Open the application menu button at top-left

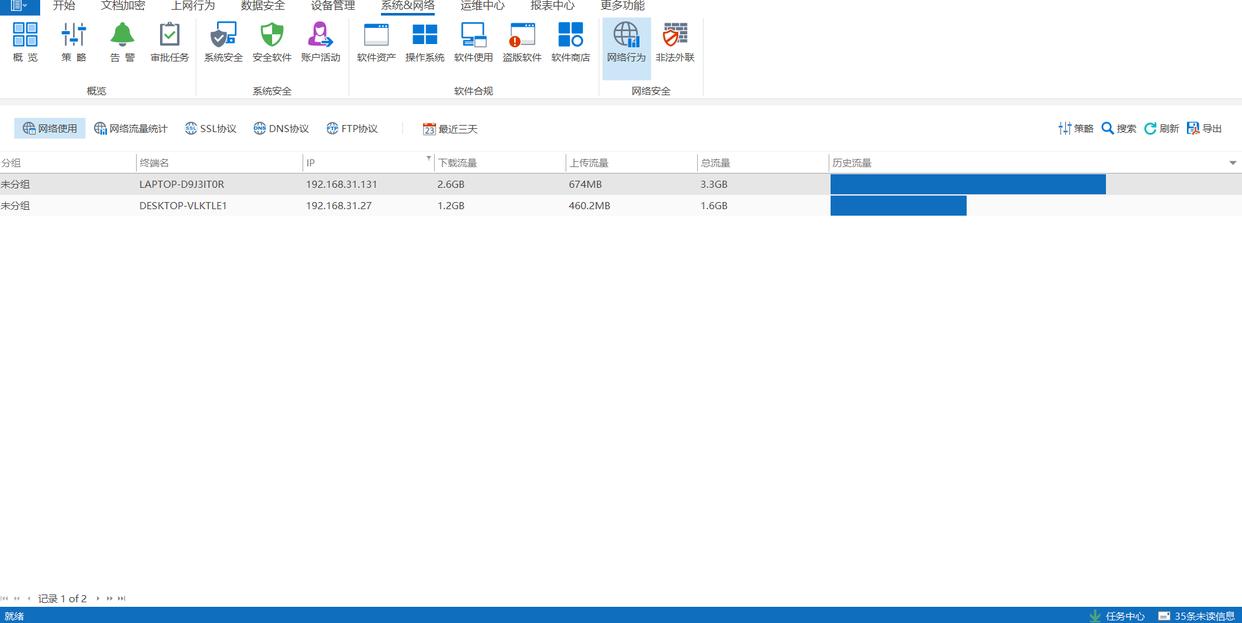[19, 6]
